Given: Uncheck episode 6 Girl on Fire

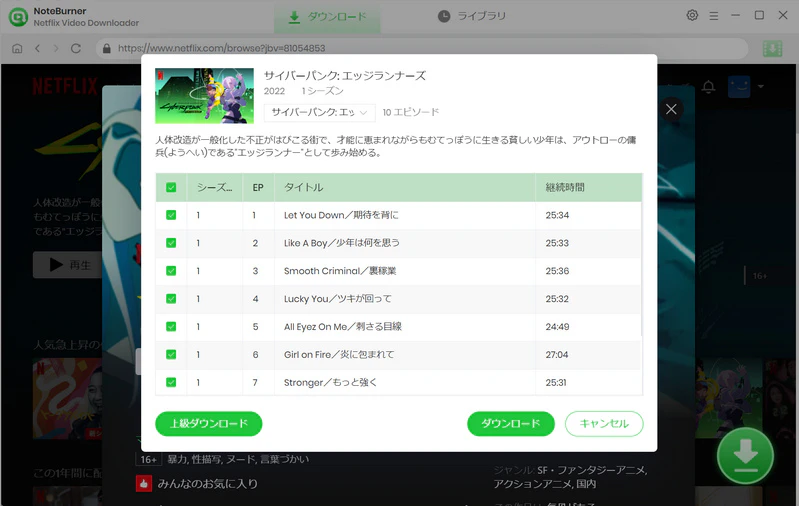Looking at the screenshot, I should pyautogui.click(x=171, y=354).
